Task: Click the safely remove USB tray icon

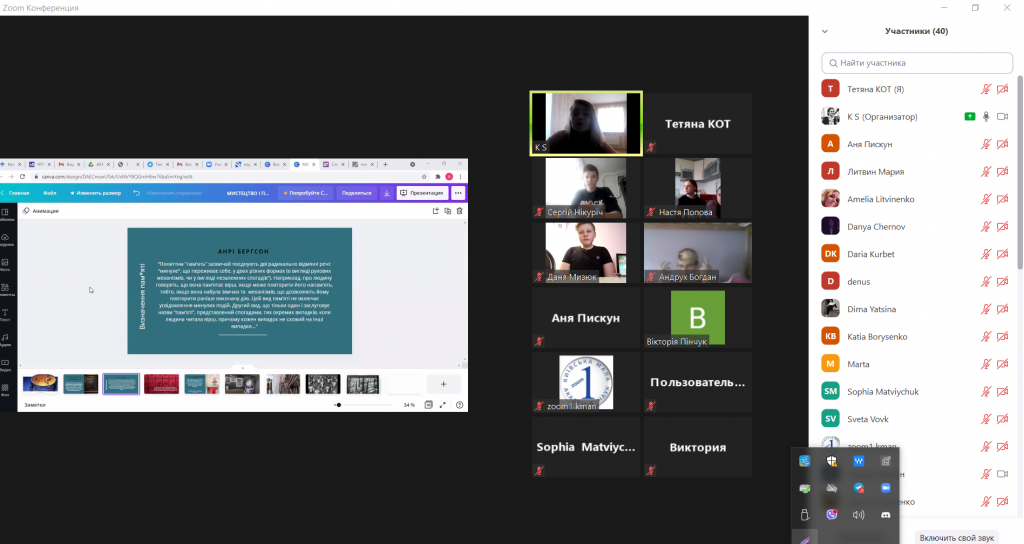Action: 805,515
